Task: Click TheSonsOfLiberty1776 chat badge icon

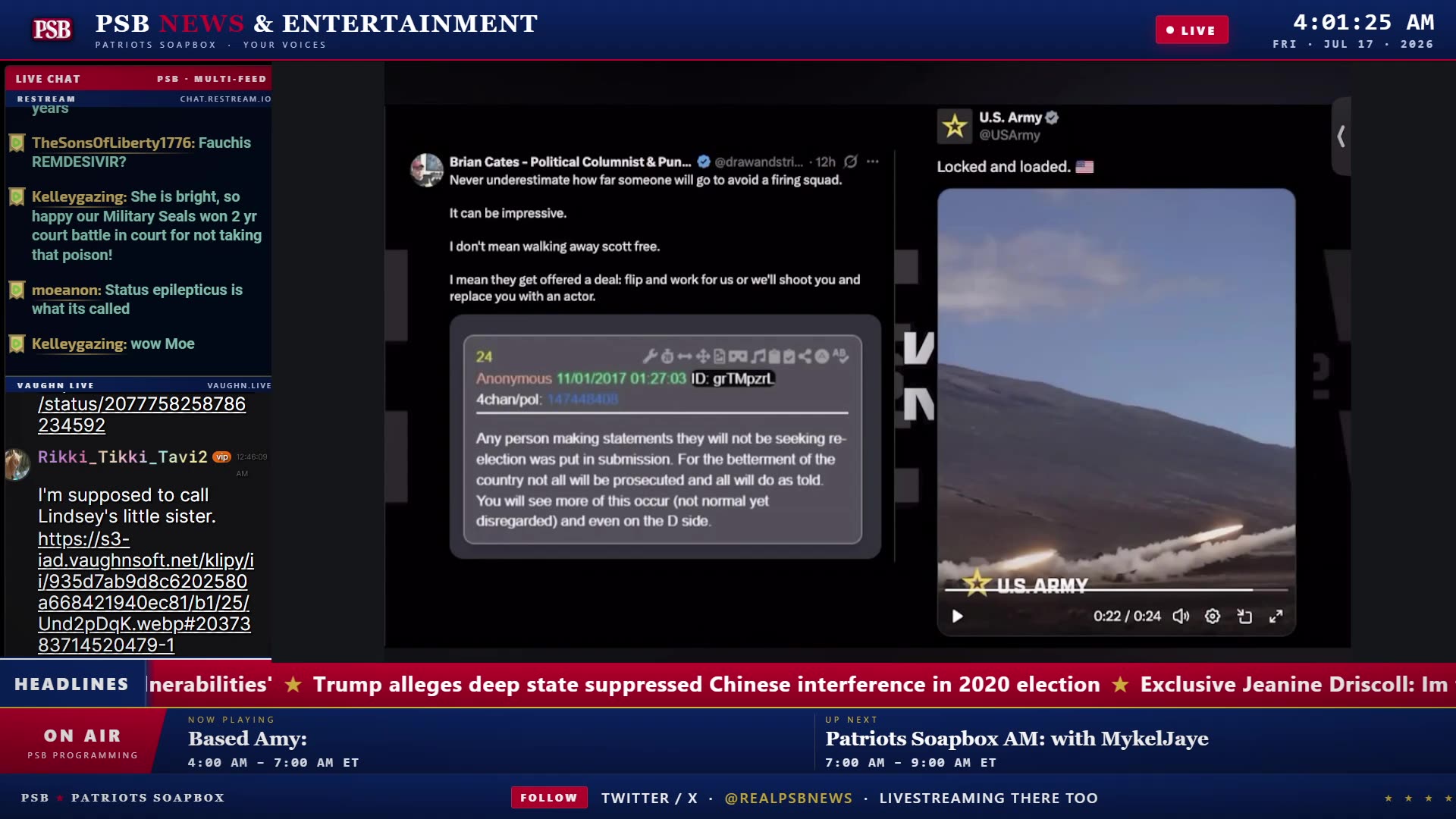Action: 17,143
